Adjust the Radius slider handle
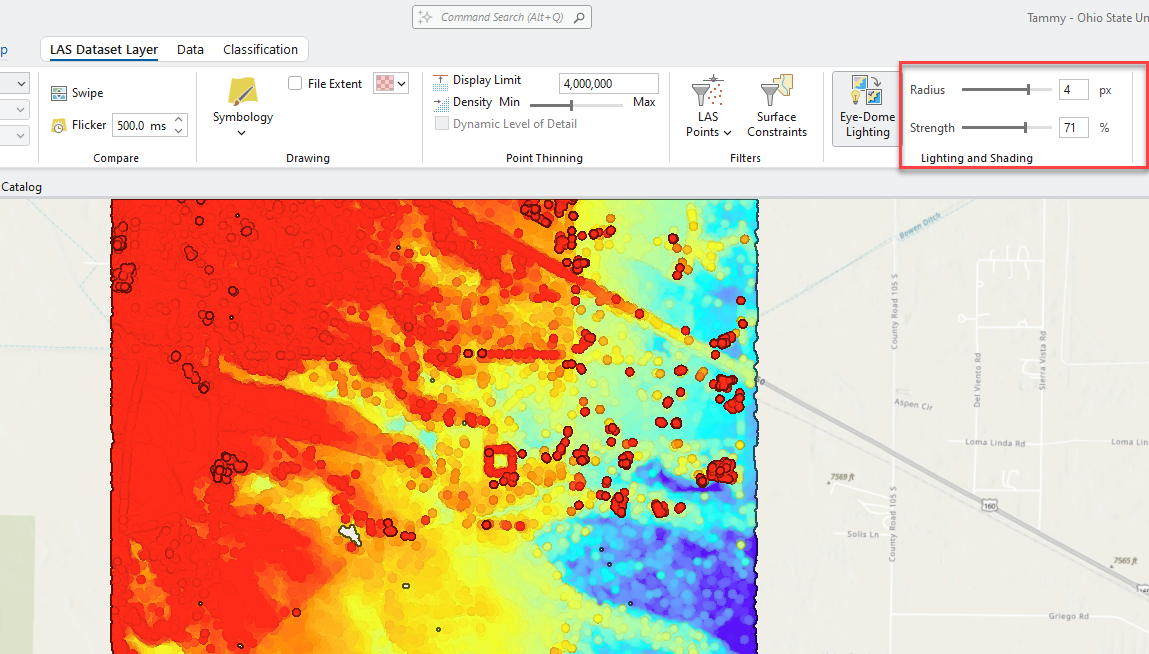Screen dimensions: 1149x654 (1028, 90)
